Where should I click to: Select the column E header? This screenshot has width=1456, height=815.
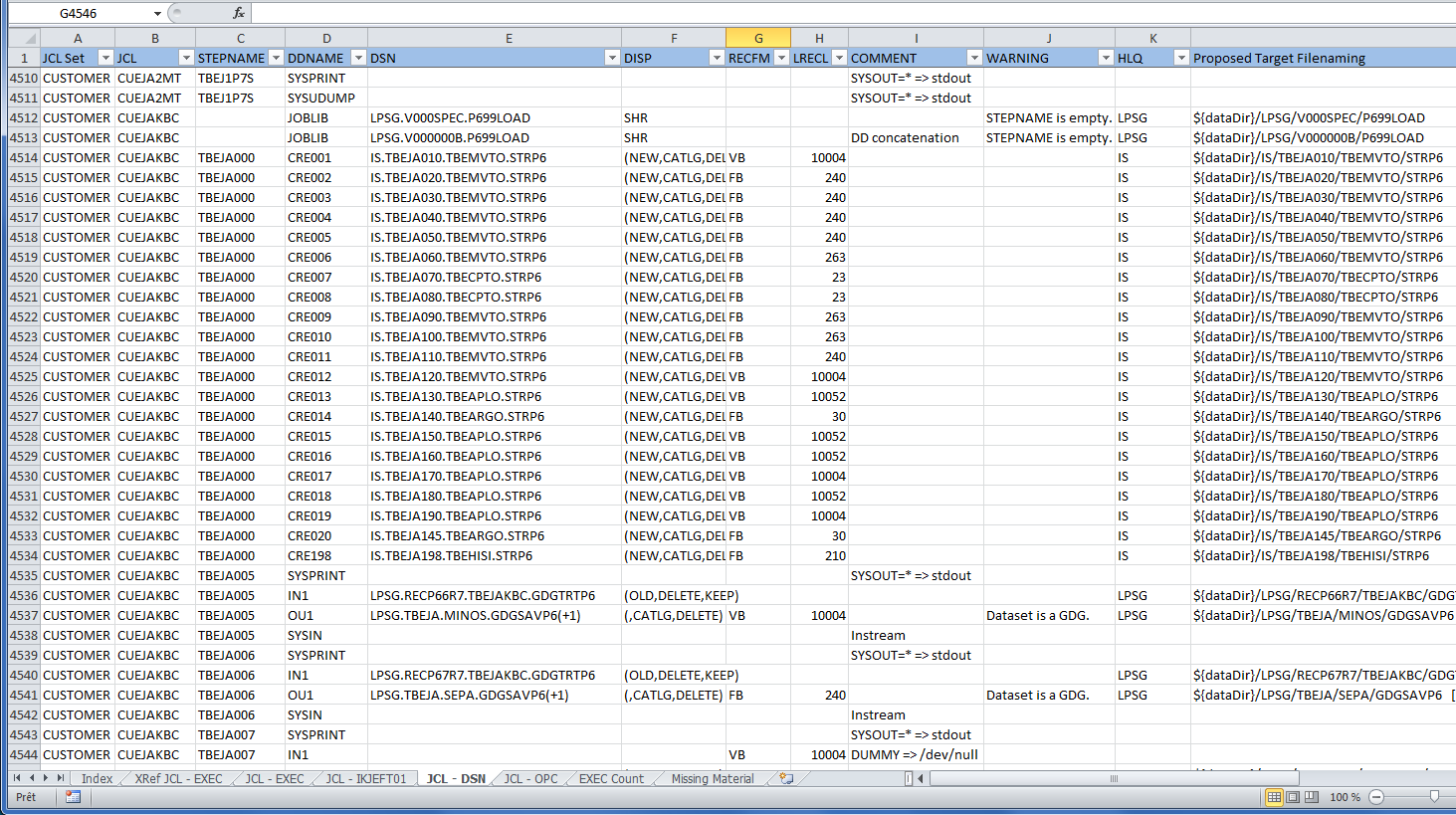coord(509,38)
